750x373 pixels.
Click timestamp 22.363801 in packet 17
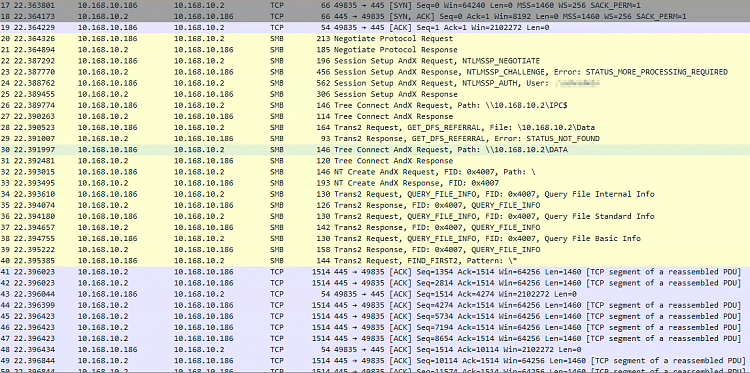click(x=34, y=5)
